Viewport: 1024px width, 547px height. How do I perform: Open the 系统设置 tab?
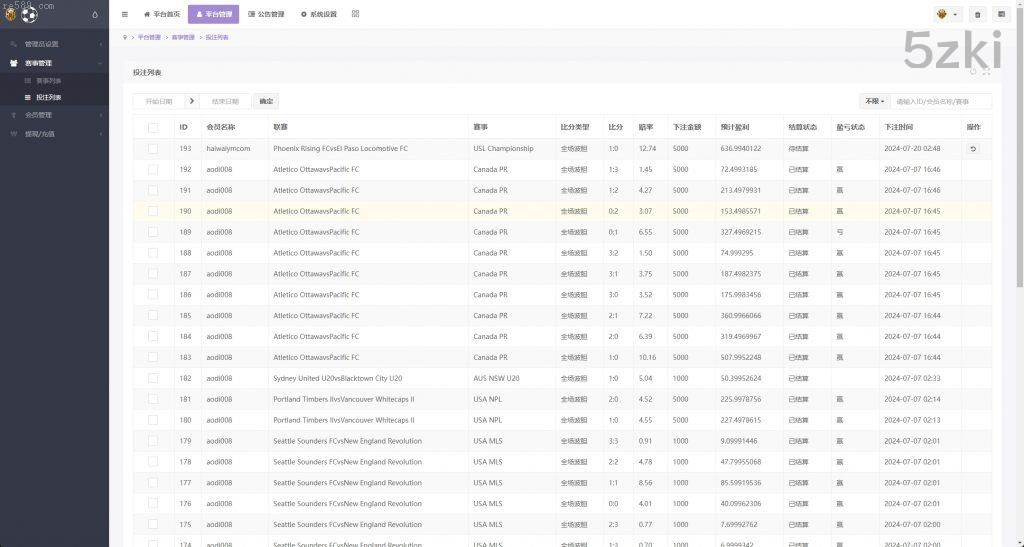coord(318,14)
